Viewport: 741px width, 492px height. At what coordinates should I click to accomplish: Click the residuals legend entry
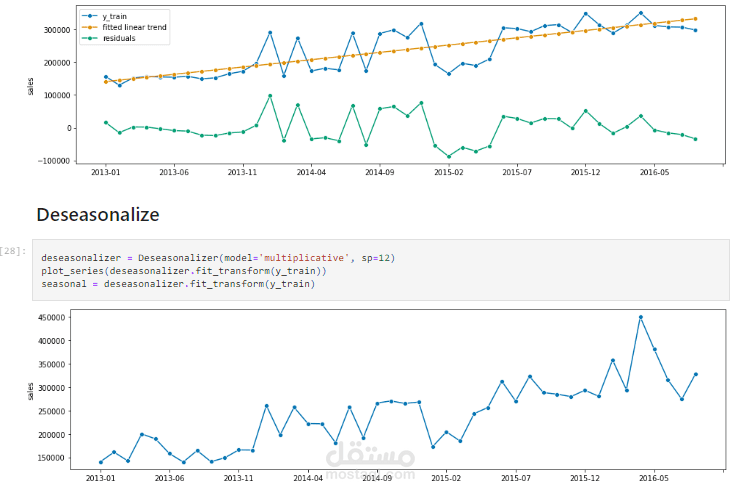click(117, 38)
